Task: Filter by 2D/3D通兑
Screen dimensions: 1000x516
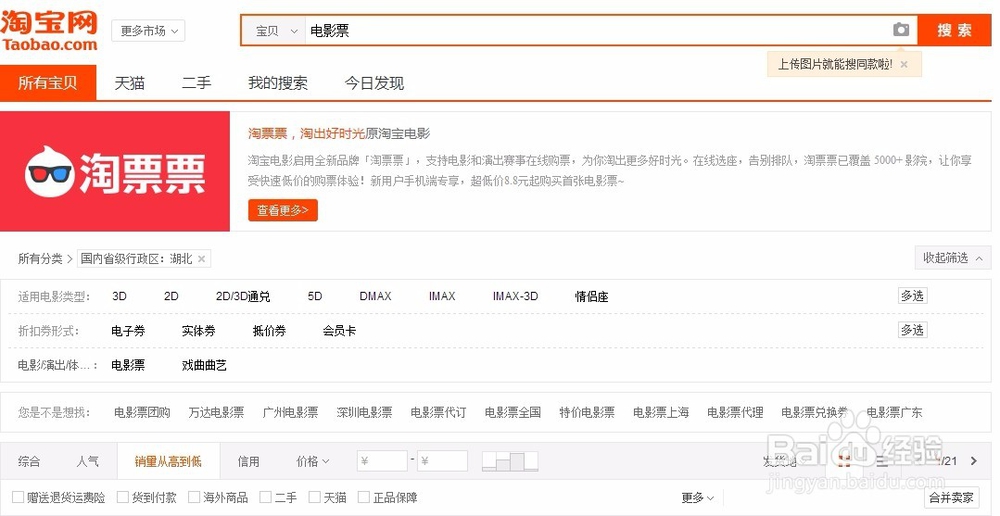Action: click(x=243, y=297)
